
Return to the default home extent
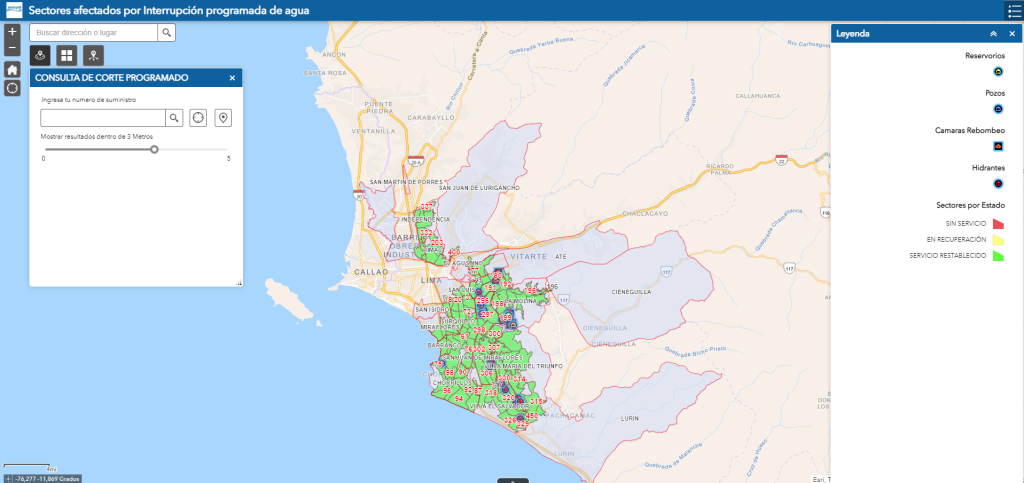coord(12,69)
